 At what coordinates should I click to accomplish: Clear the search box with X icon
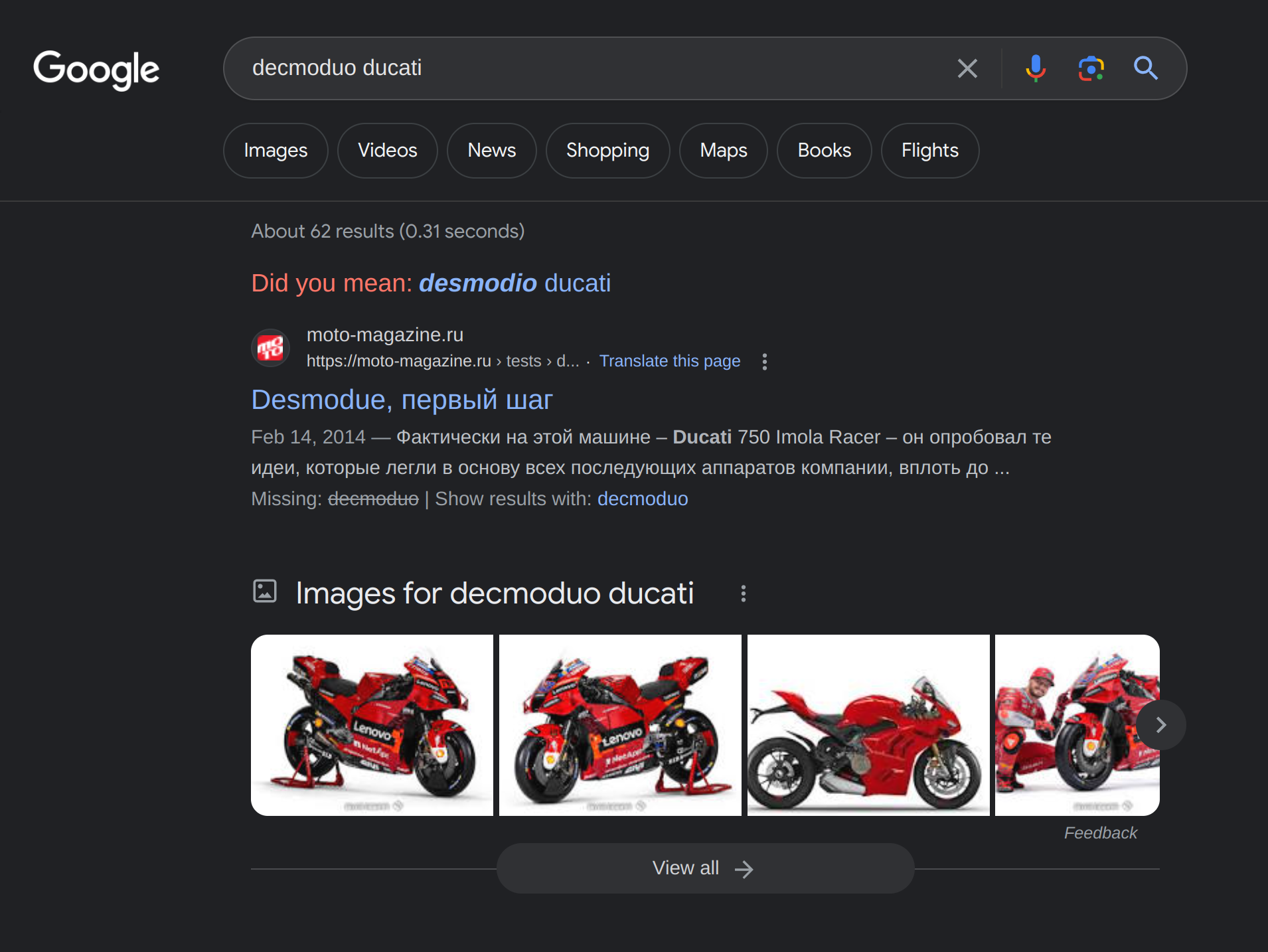point(967,68)
